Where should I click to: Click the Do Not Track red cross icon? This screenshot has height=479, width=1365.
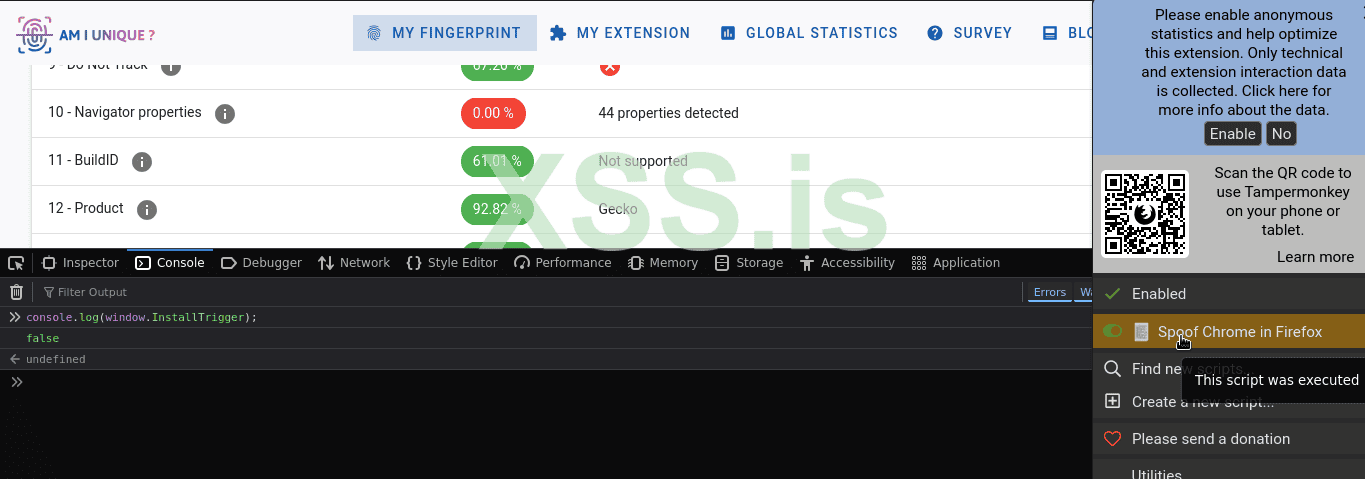pyautogui.click(x=609, y=67)
